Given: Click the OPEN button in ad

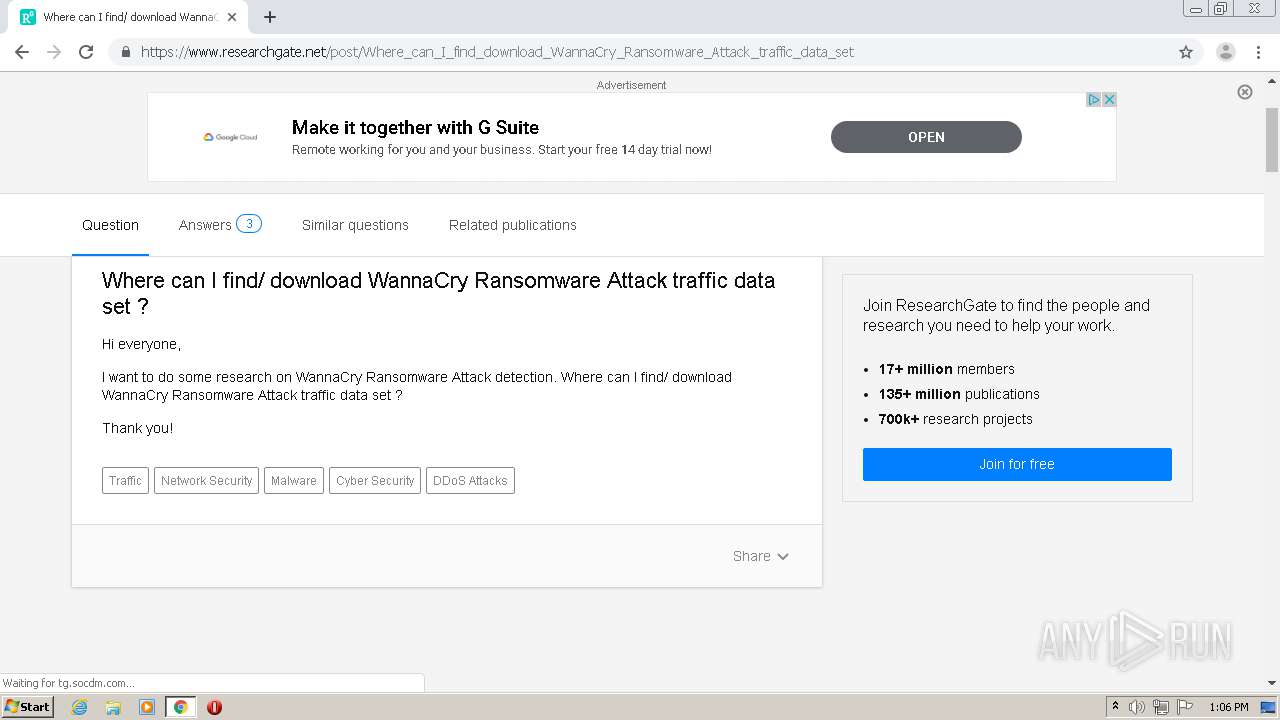Looking at the screenshot, I should pos(926,137).
